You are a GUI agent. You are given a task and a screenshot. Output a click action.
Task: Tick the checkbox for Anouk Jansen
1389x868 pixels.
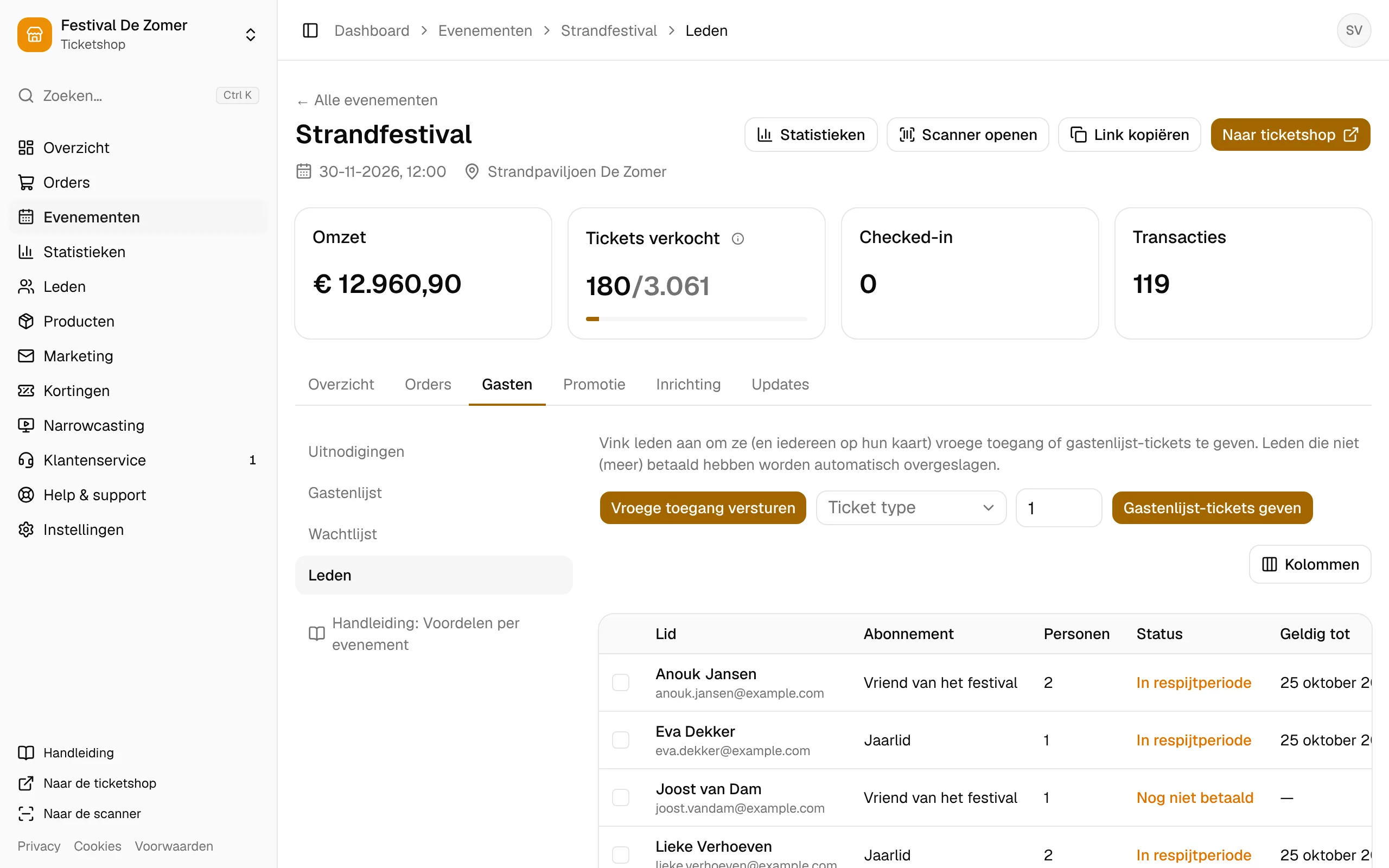click(x=621, y=682)
